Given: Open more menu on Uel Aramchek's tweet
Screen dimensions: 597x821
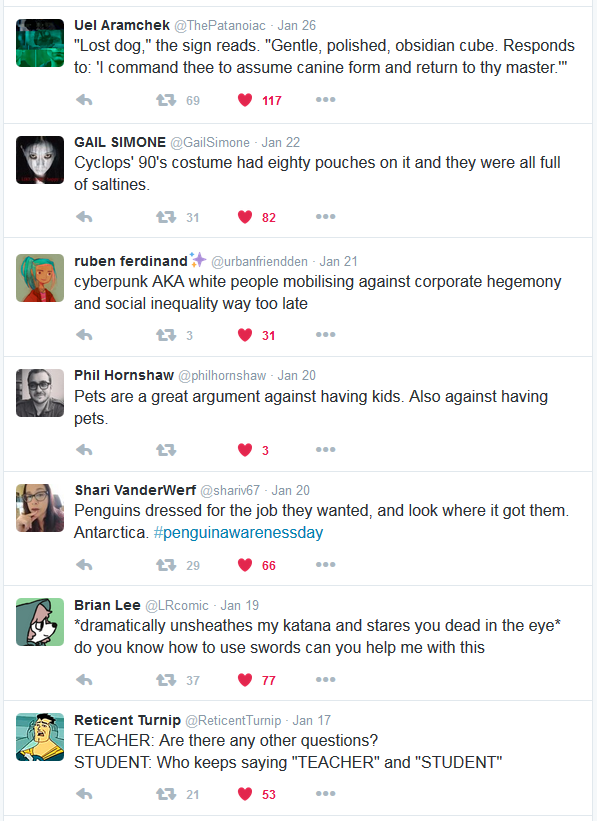Looking at the screenshot, I should [325, 99].
